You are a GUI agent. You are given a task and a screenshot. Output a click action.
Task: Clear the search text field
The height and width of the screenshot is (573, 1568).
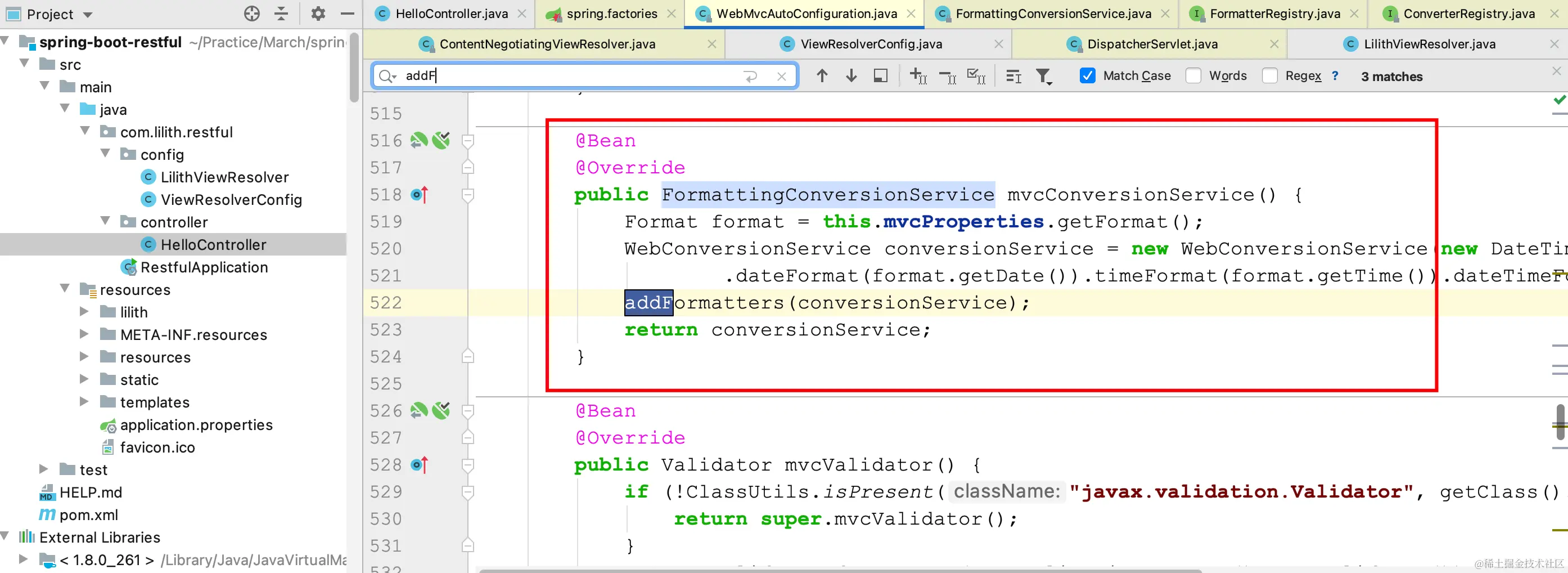point(782,76)
